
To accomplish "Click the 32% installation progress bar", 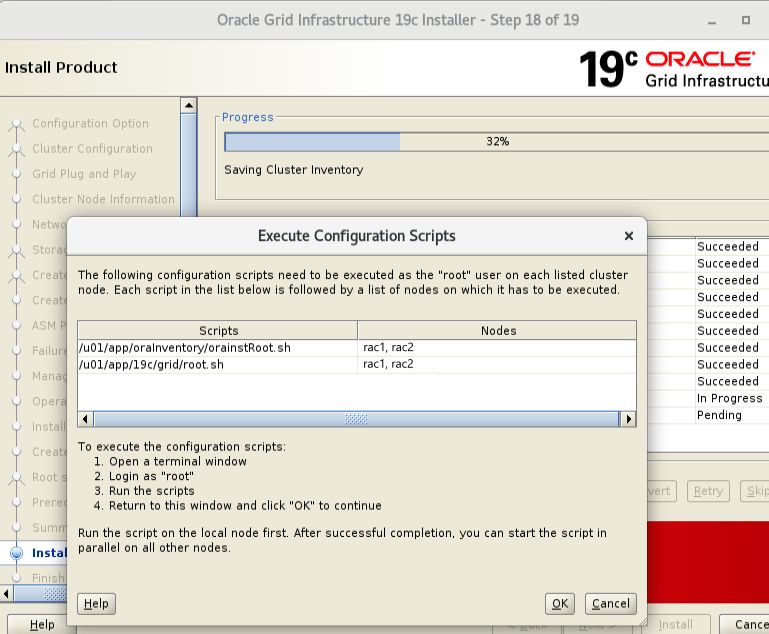I will click(497, 142).
